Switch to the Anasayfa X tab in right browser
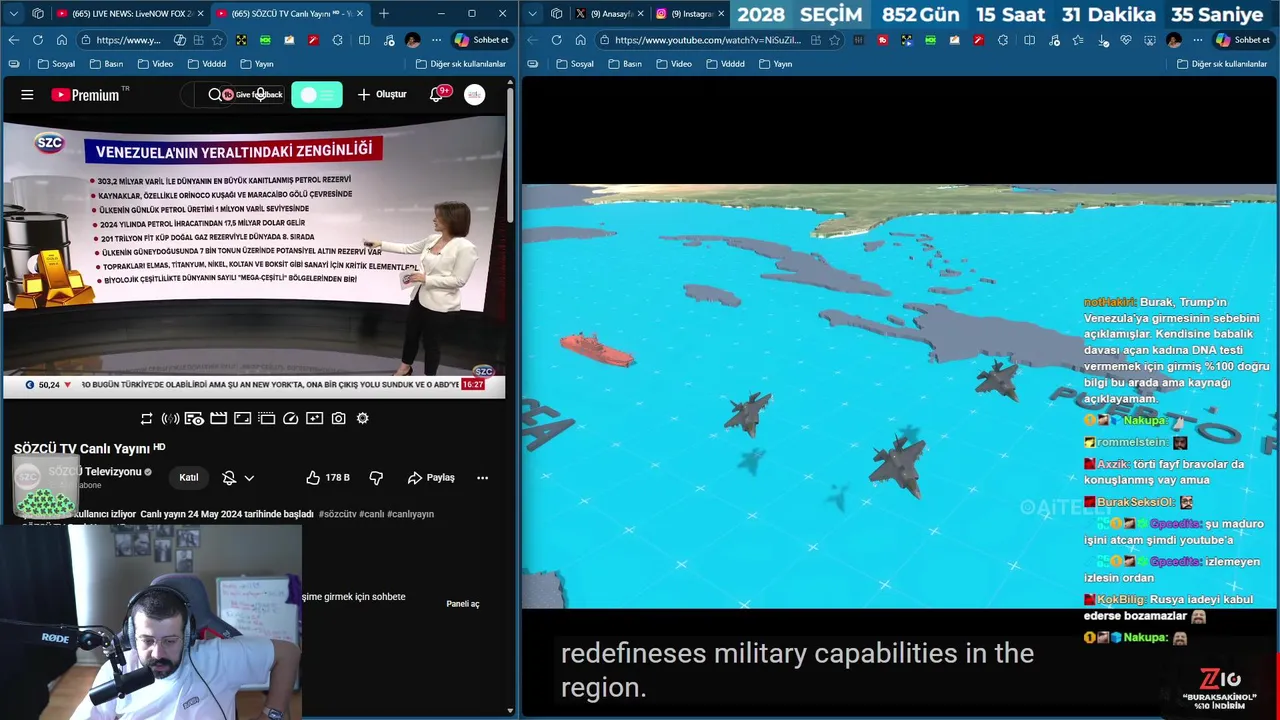Image resolution: width=1280 pixels, height=720 pixels. point(611,14)
